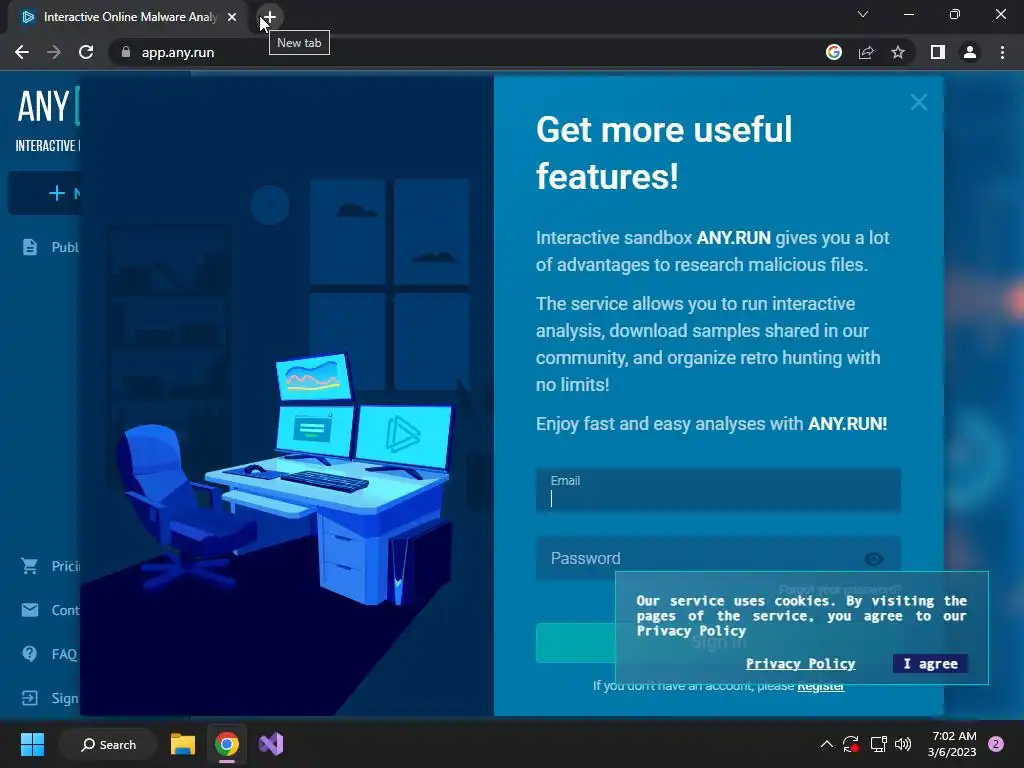The height and width of the screenshot is (768, 1024).
Task: Expand tab search chevron in title bar
Action: (x=863, y=14)
